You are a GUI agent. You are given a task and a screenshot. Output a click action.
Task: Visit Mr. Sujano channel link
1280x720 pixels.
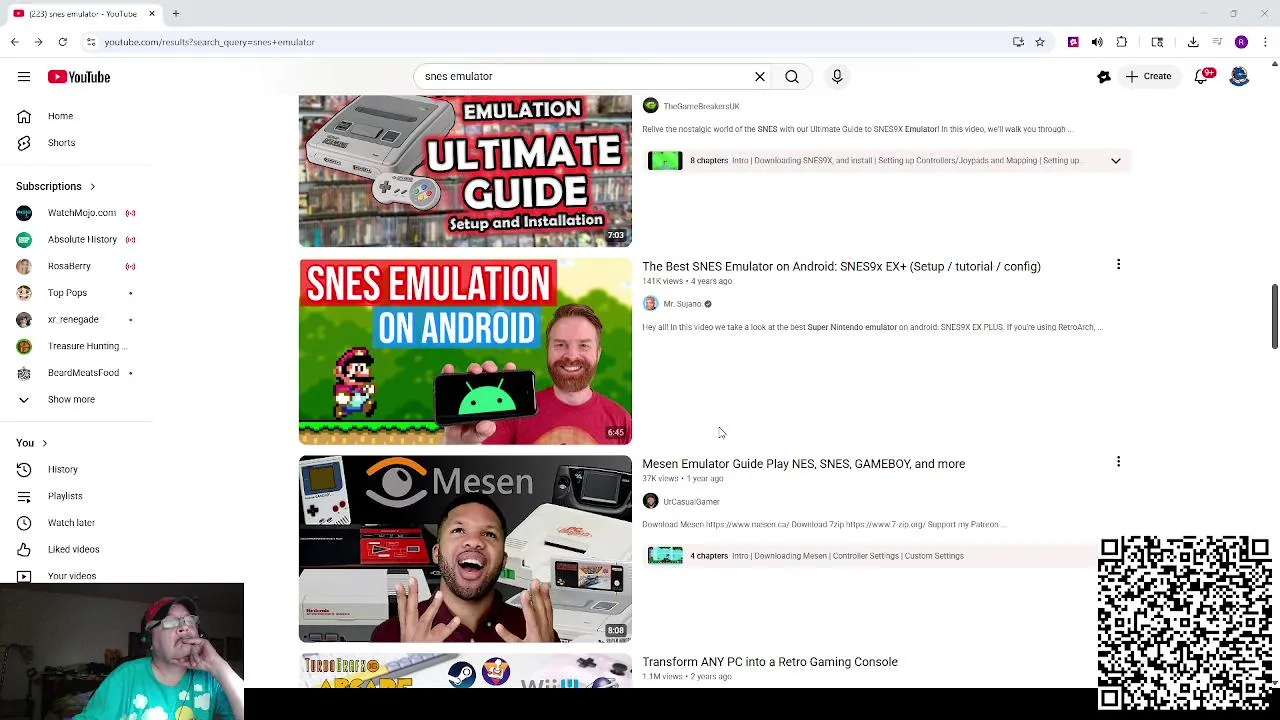(x=682, y=304)
